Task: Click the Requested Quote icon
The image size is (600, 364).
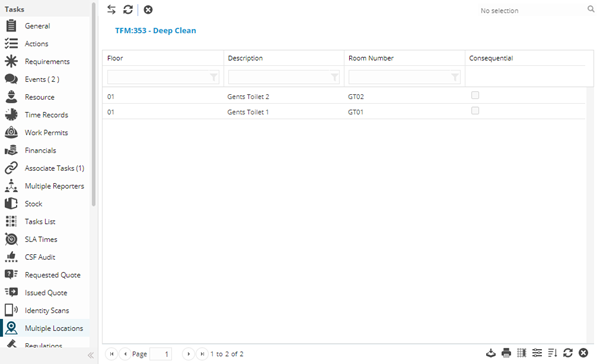Action: tap(11, 274)
